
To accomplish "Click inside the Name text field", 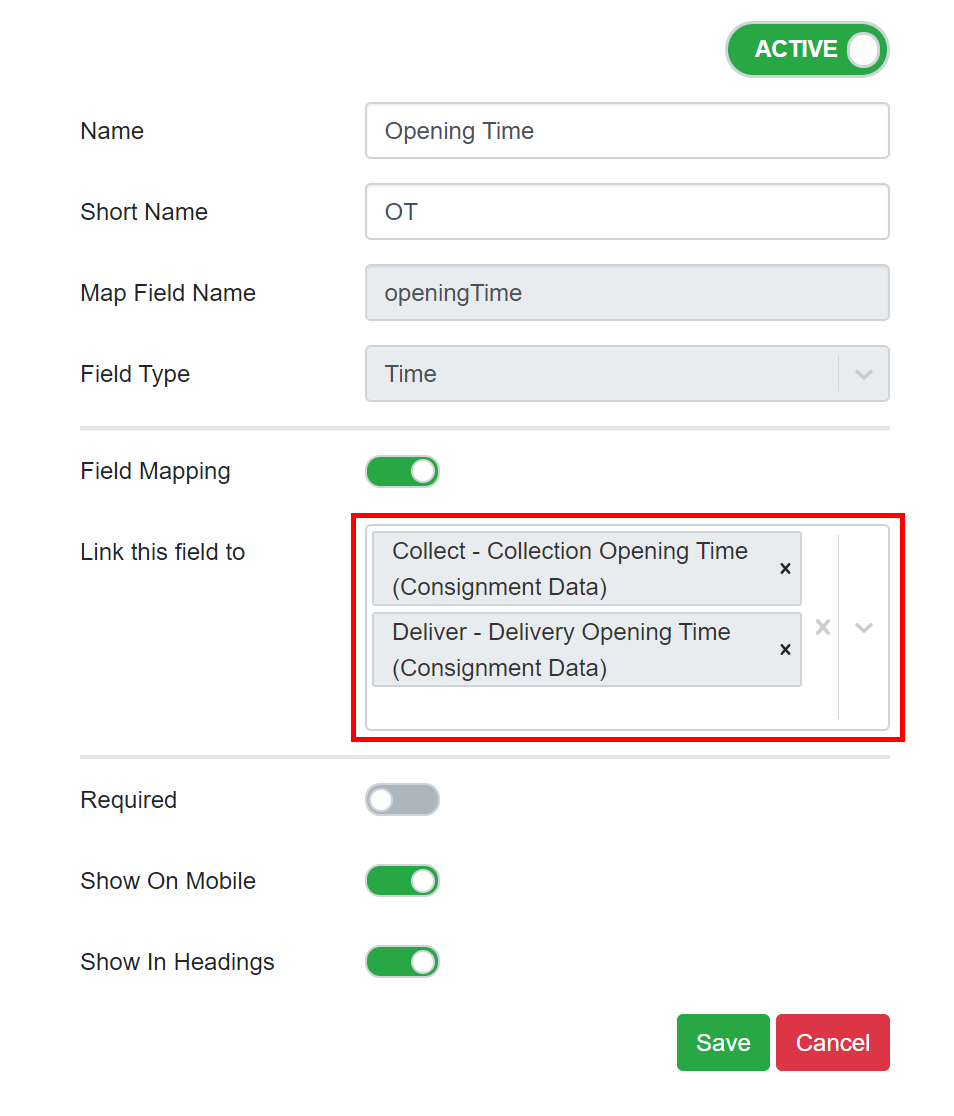I will pos(627,131).
